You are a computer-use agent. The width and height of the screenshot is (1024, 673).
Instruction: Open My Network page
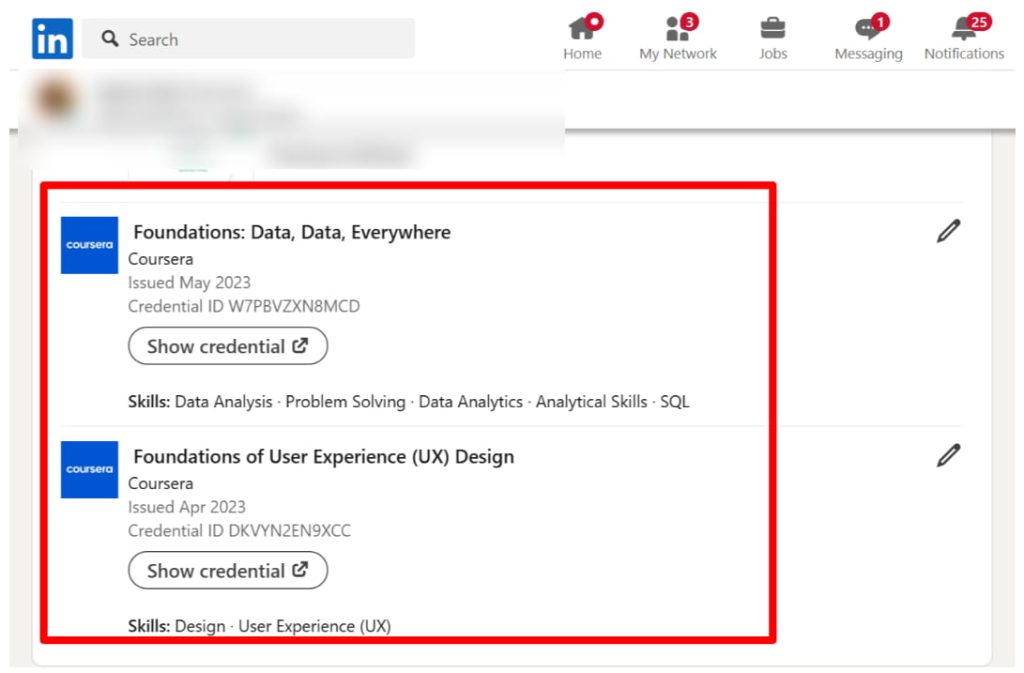pyautogui.click(x=678, y=38)
